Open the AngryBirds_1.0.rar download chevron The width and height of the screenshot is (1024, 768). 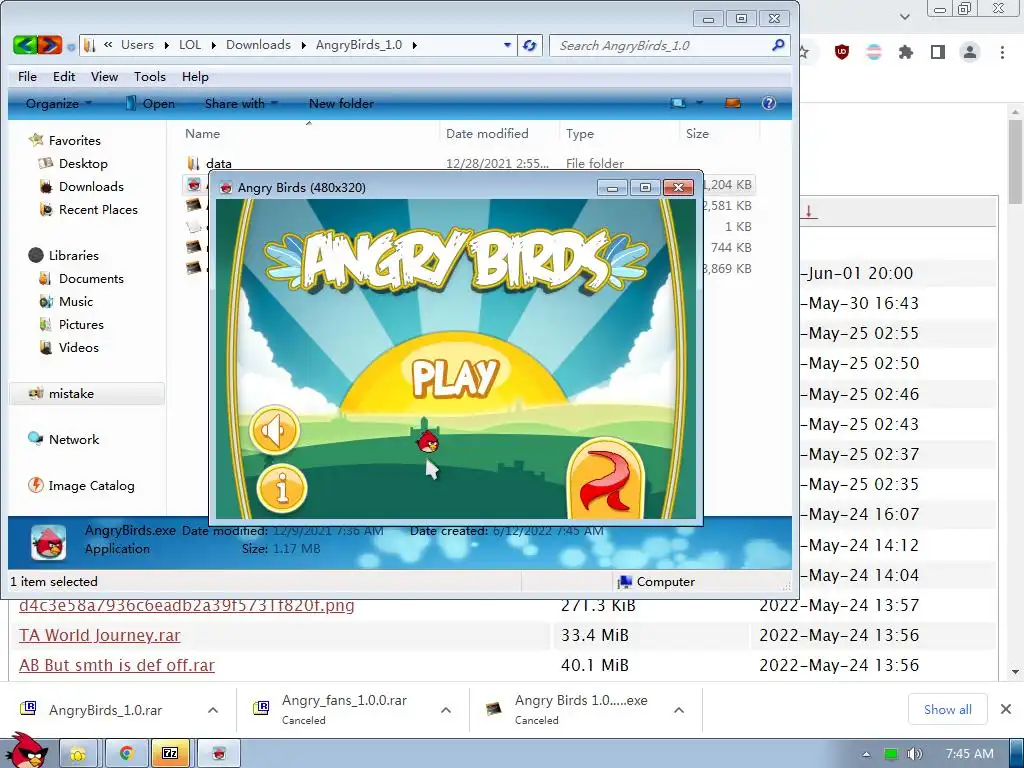click(x=213, y=710)
